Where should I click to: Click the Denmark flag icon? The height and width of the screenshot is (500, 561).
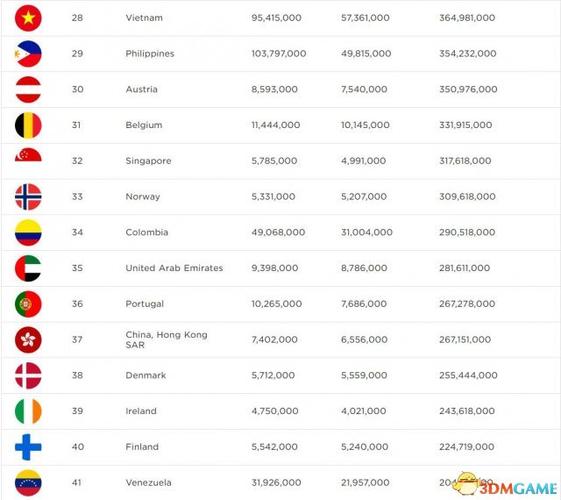tap(28, 376)
